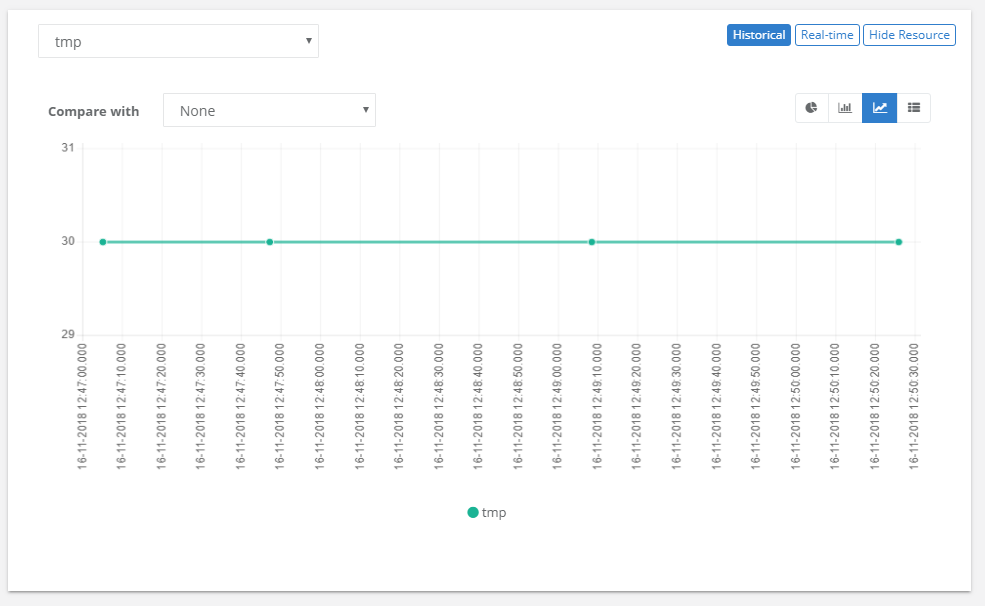The image size is (985, 606).
Task: Show data as table list view
Action: (x=913, y=108)
